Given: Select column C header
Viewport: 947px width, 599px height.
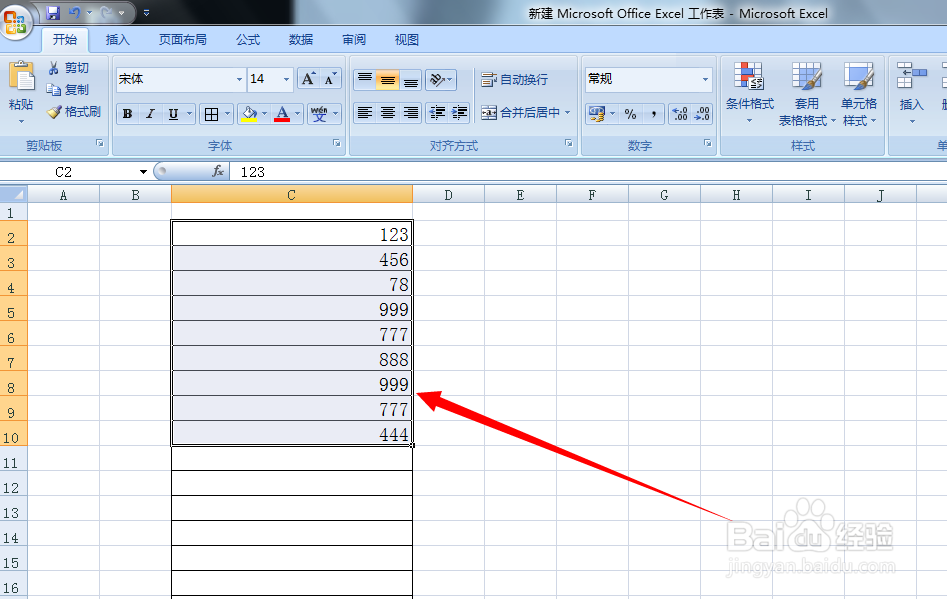Looking at the screenshot, I should 292,194.
